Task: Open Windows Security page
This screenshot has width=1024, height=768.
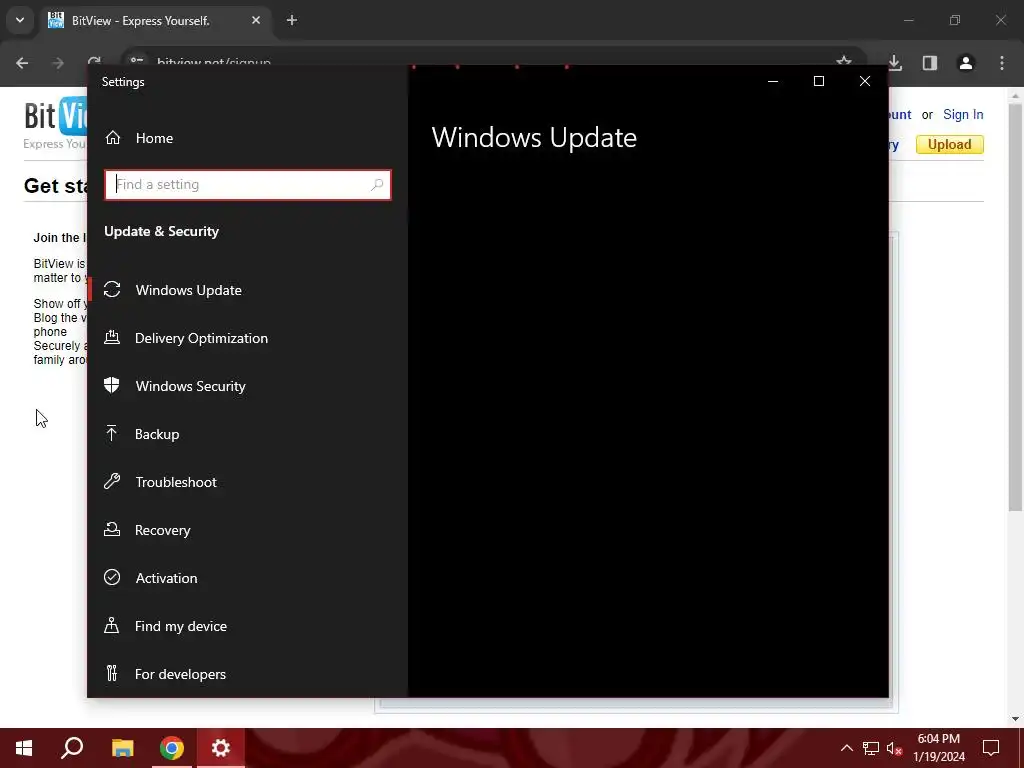Action: click(248, 386)
